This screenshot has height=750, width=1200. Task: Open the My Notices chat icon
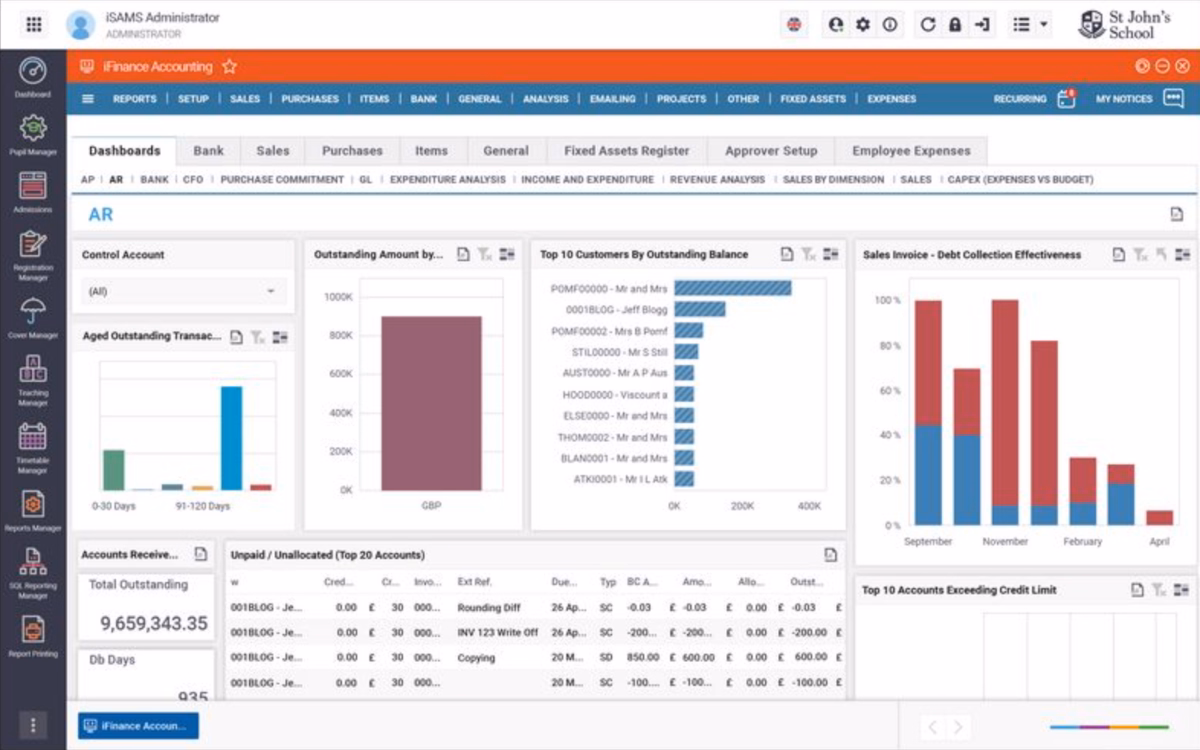coord(1173,98)
